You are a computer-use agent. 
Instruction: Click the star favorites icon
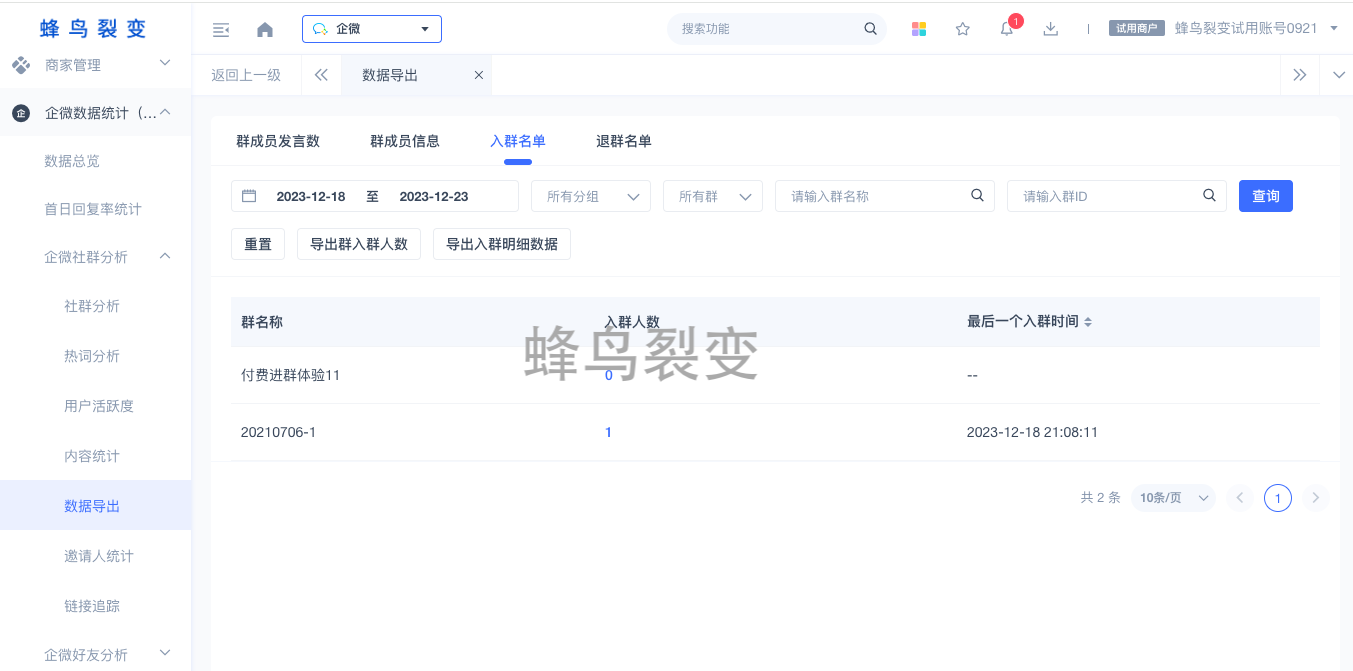963,29
